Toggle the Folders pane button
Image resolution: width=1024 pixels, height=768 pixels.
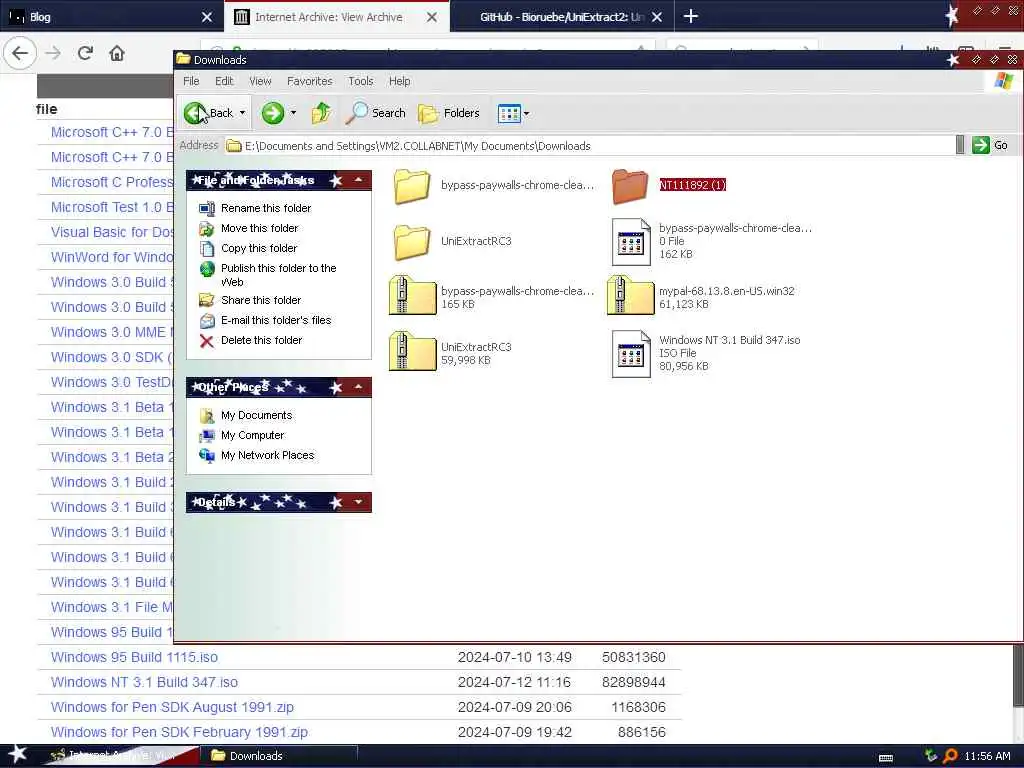(449, 113)
